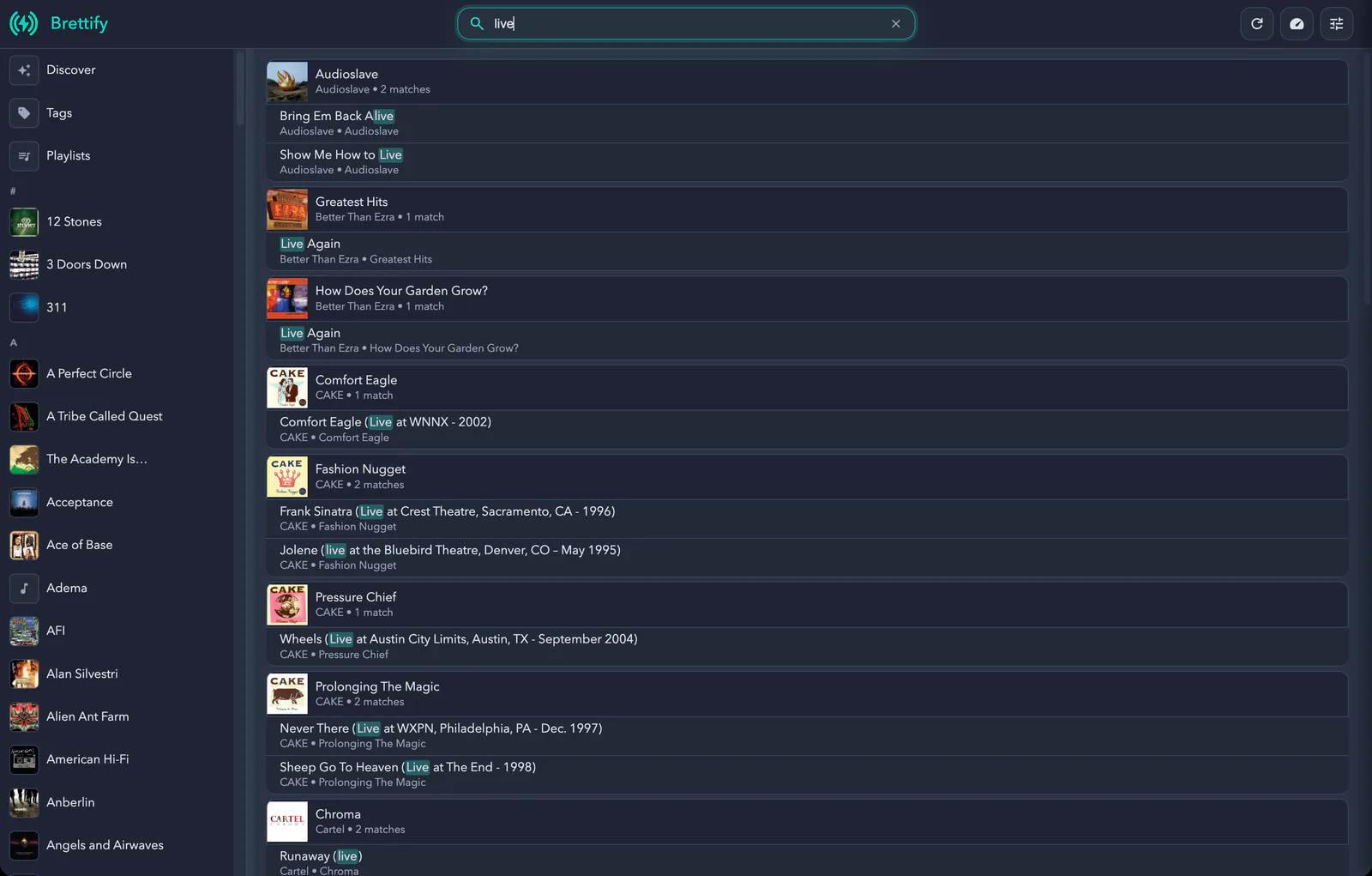The height and width of the screenshot is (876, 1372).
Task: Click the refresh library icon
Action: 1257,24
